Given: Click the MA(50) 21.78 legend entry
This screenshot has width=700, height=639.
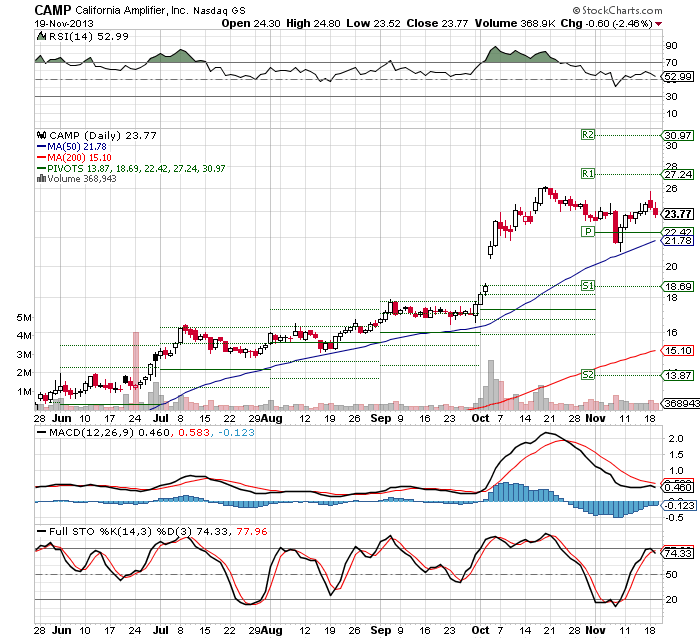Looking at the screenshot, I should 71,146.
